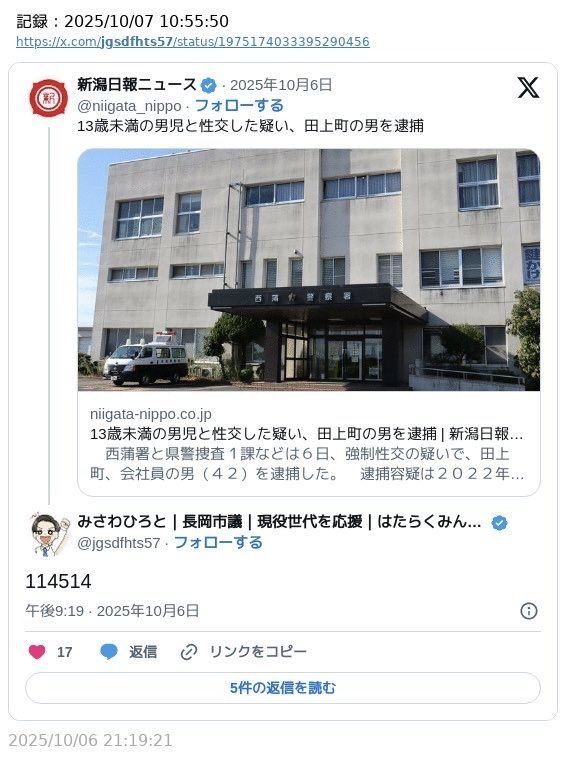The height and width of the screenshot is (769, 569).
Task: Open Misawa Hiroto's cartoon avatar
Action: [x=50, y=534]
